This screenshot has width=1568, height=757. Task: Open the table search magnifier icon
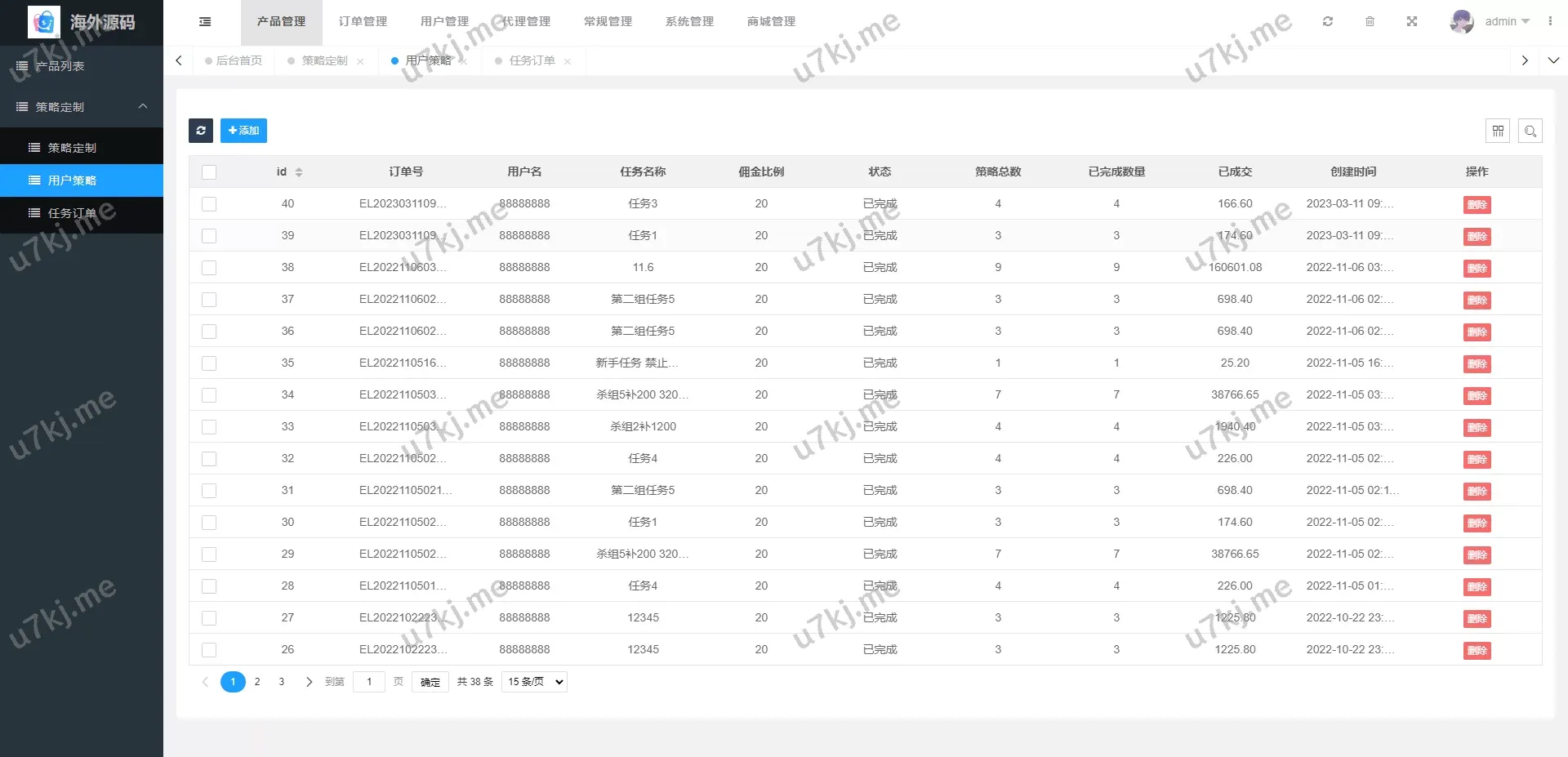coord(1530,131)
